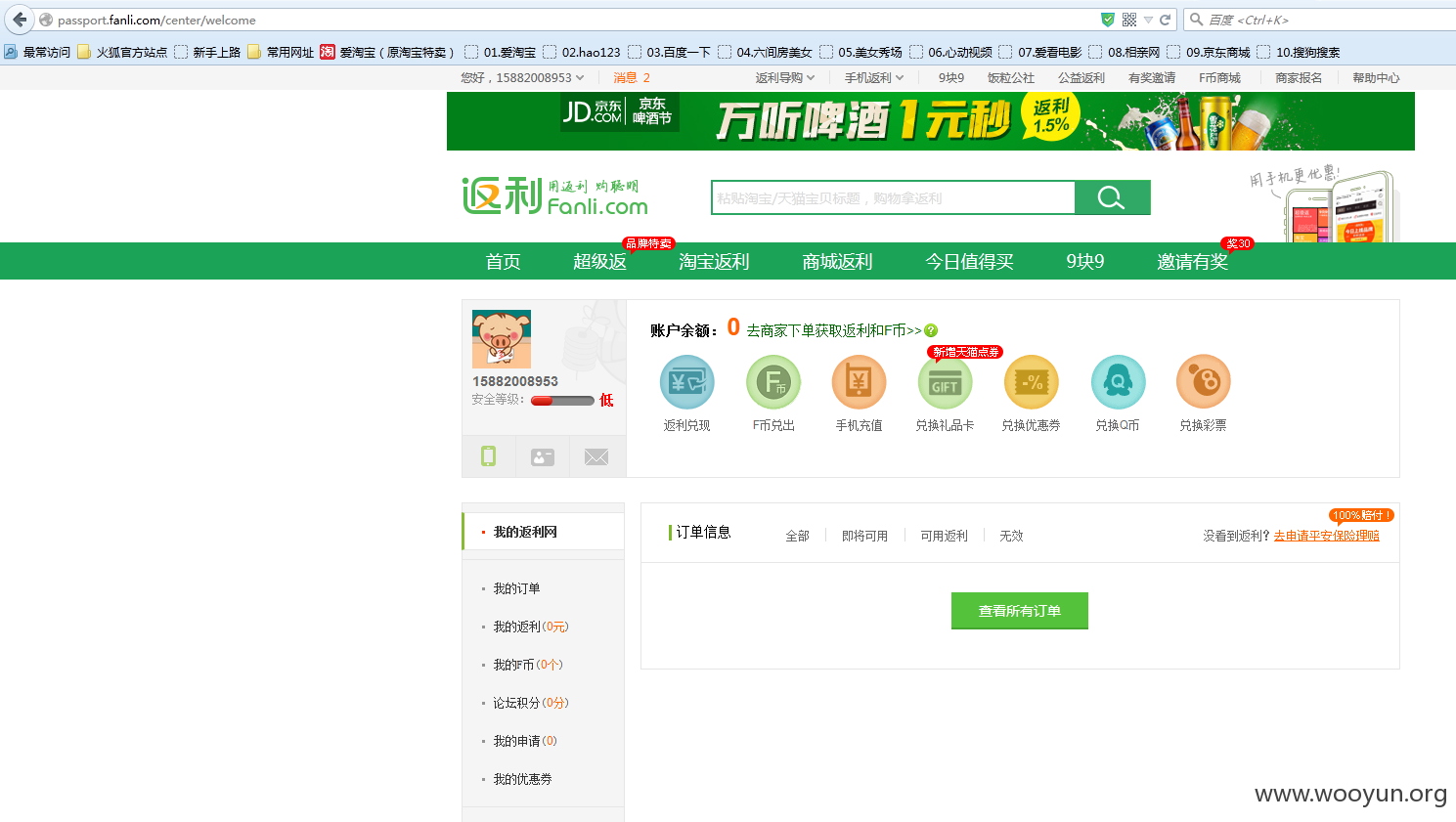This screenshot has width=1456, height=822.
Task: Click the green search magnifier button
Action: pyautogui.click(x=1112, y=197)
